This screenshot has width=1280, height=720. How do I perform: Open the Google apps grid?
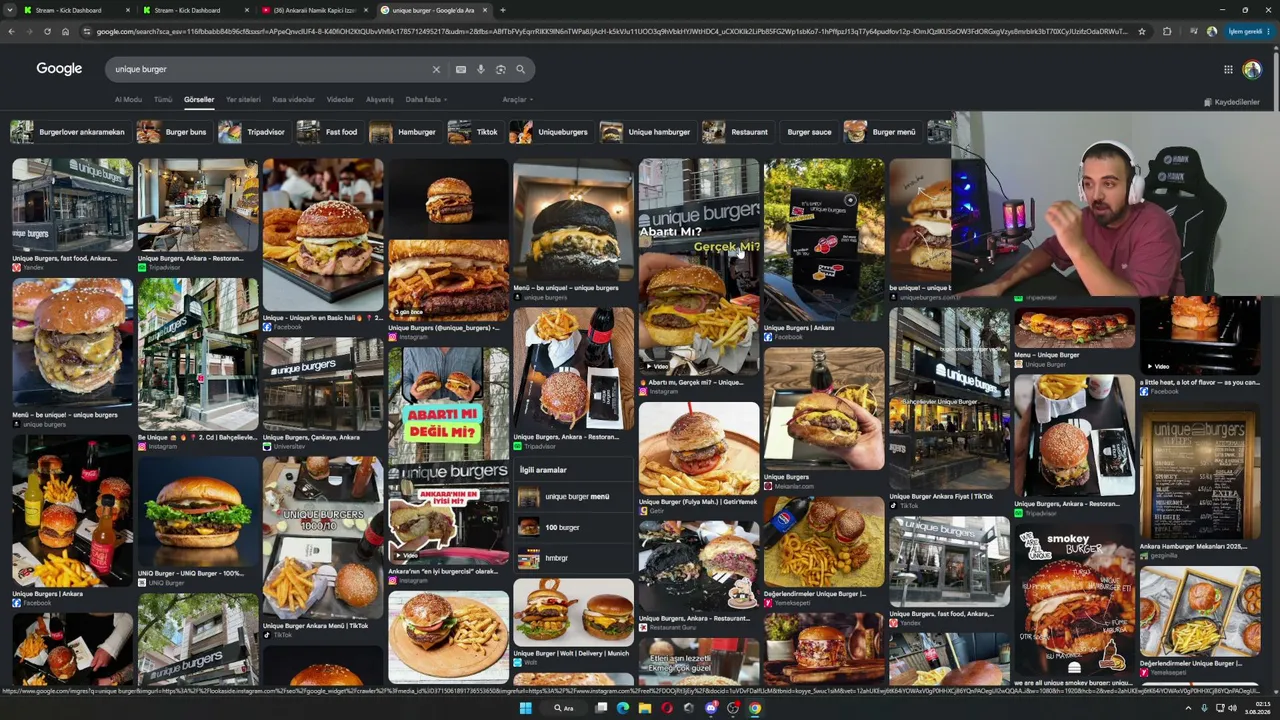[1228, 69]
